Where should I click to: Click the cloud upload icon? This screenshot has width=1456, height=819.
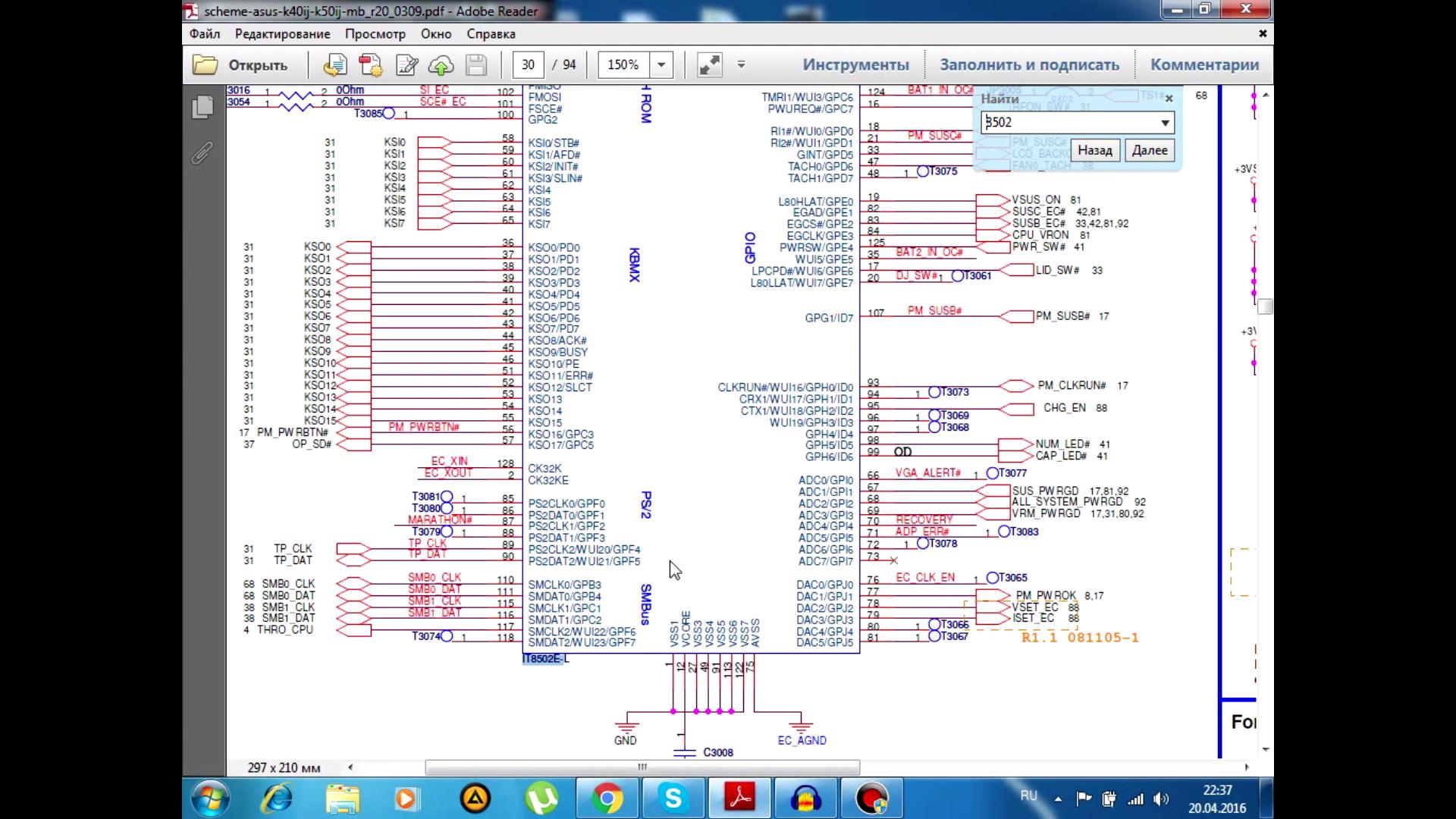pyautogui.click(x=441, y=65)
